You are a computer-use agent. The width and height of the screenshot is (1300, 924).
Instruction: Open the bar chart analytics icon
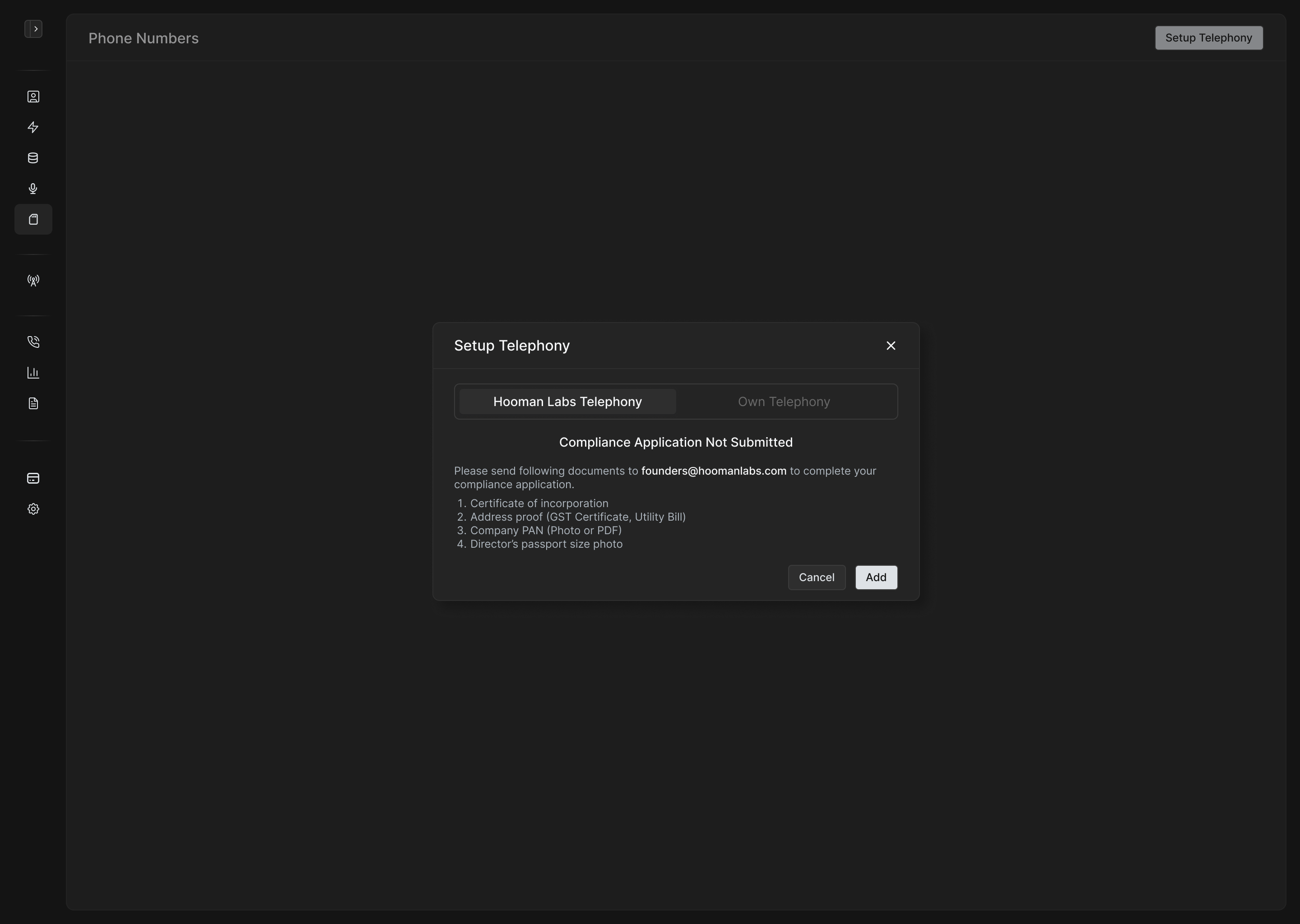point(33,373)
